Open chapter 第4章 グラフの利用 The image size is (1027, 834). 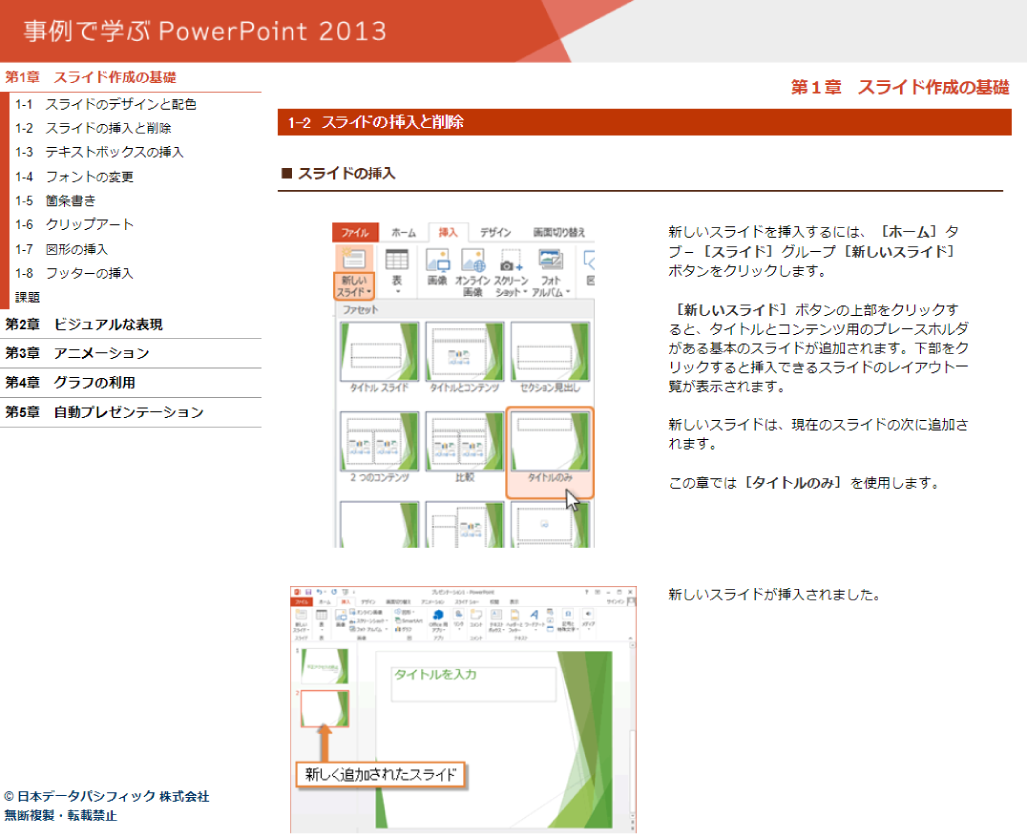coord(71,383)
